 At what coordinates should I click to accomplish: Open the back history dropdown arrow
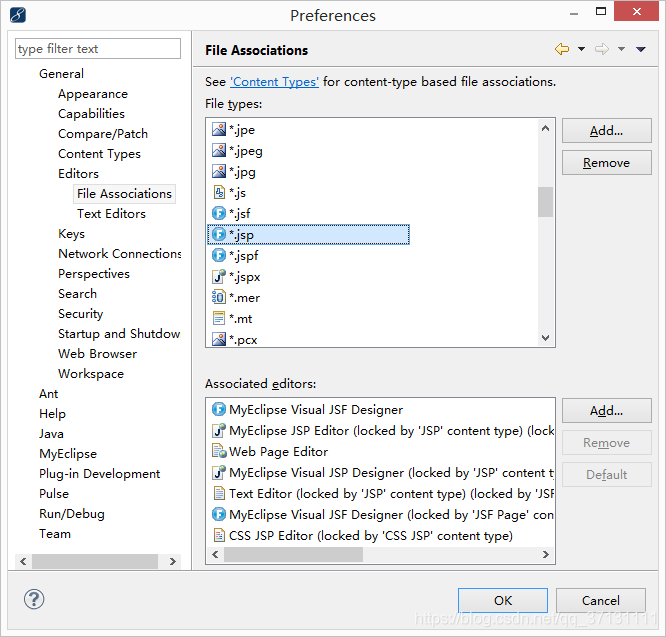[581, 49]
